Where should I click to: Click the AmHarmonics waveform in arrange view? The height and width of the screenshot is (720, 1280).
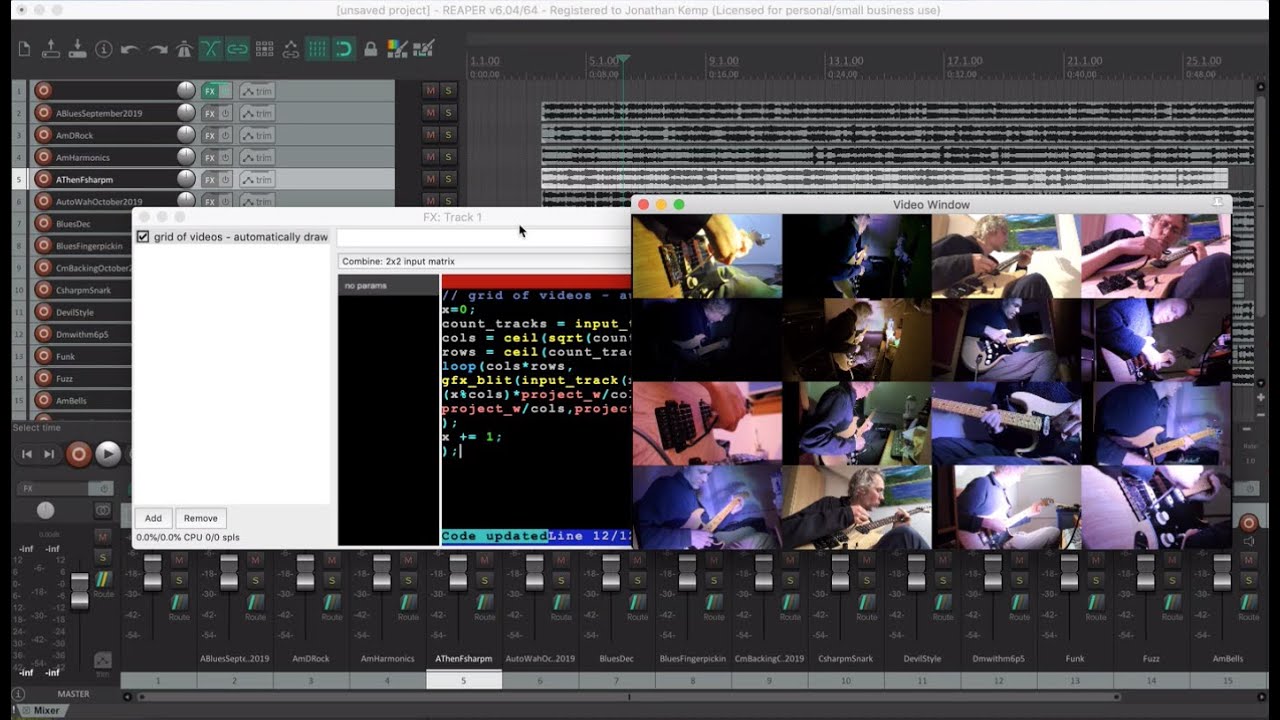[898, 155]
